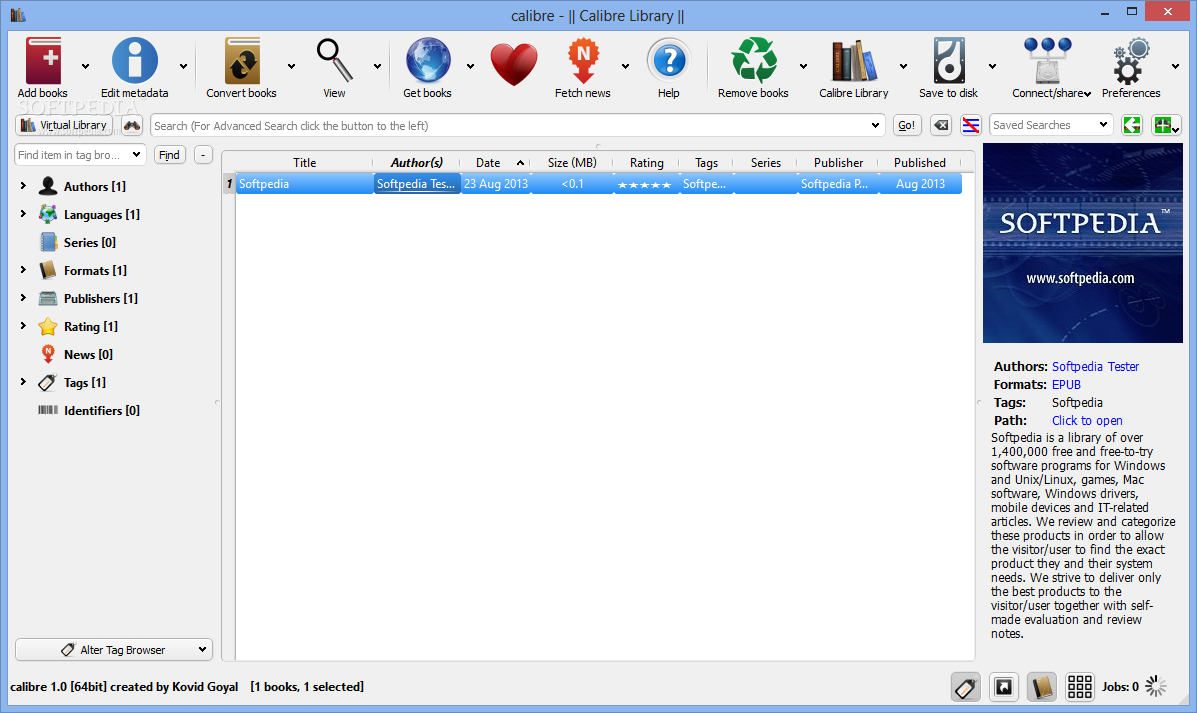The height and width of the screenshot is (713, 1197).
Task: Expand Languages tree node
Action: [x=23, y=214]
